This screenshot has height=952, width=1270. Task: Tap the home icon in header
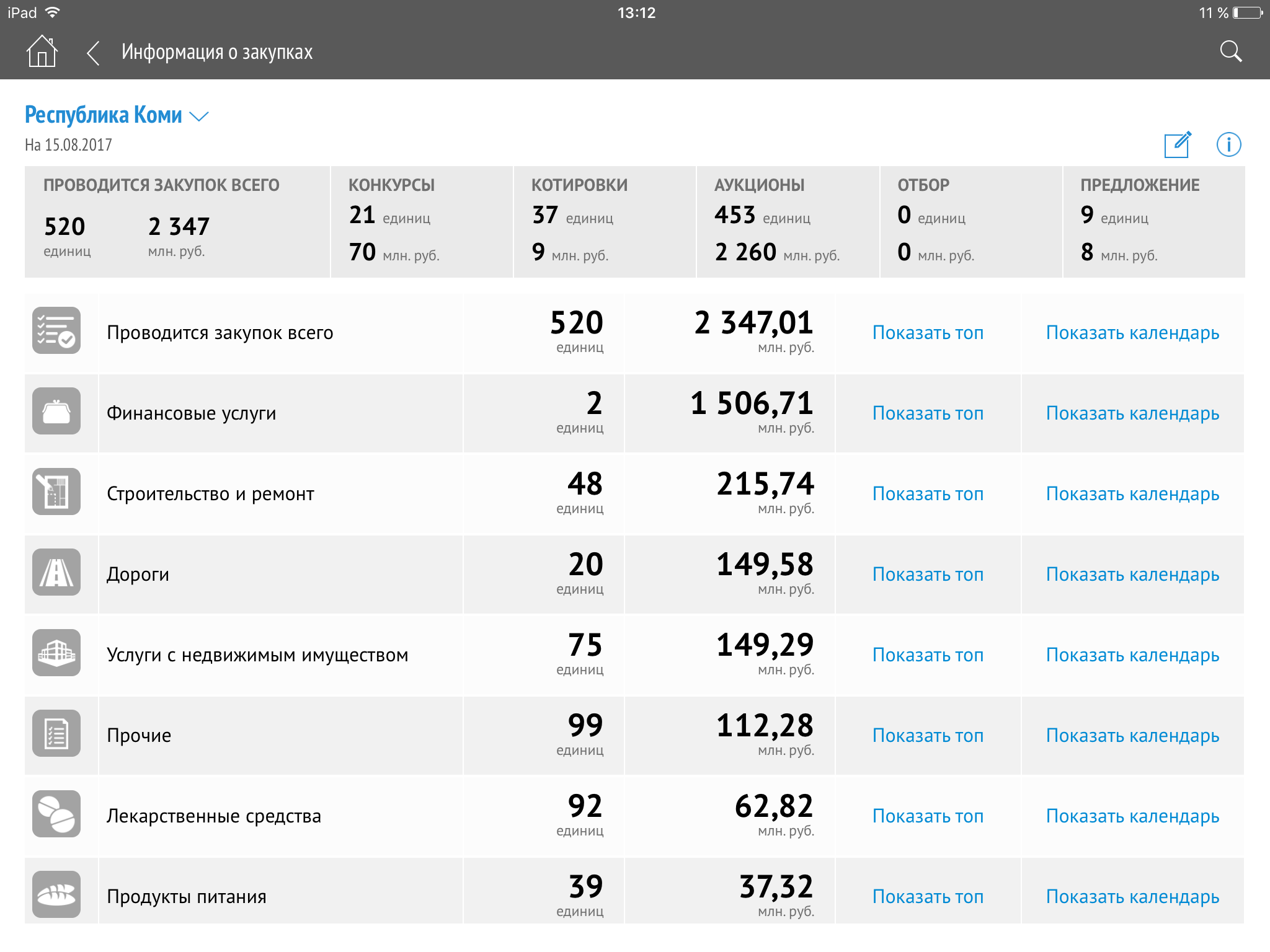pos(42,51)
